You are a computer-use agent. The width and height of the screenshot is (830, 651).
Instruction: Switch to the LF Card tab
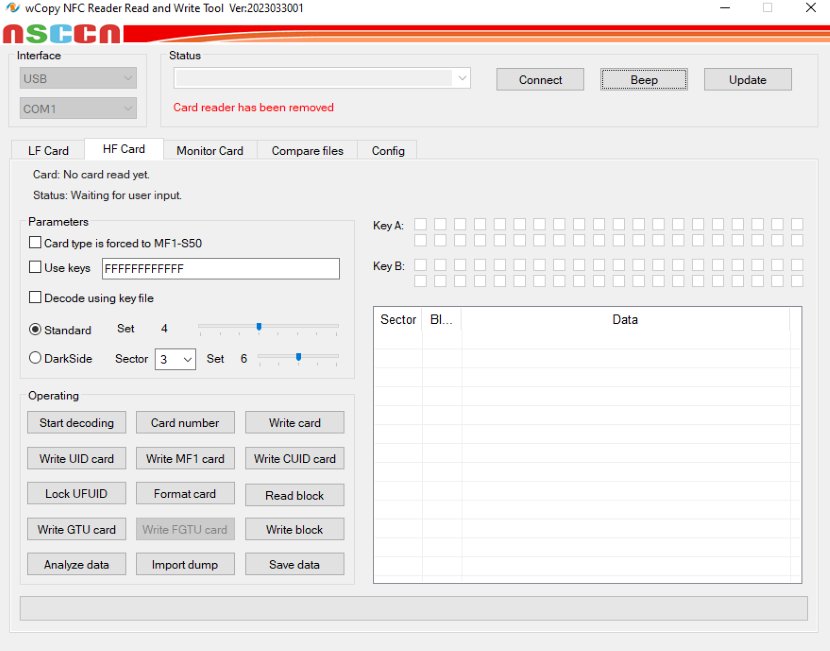coord(48,151)
